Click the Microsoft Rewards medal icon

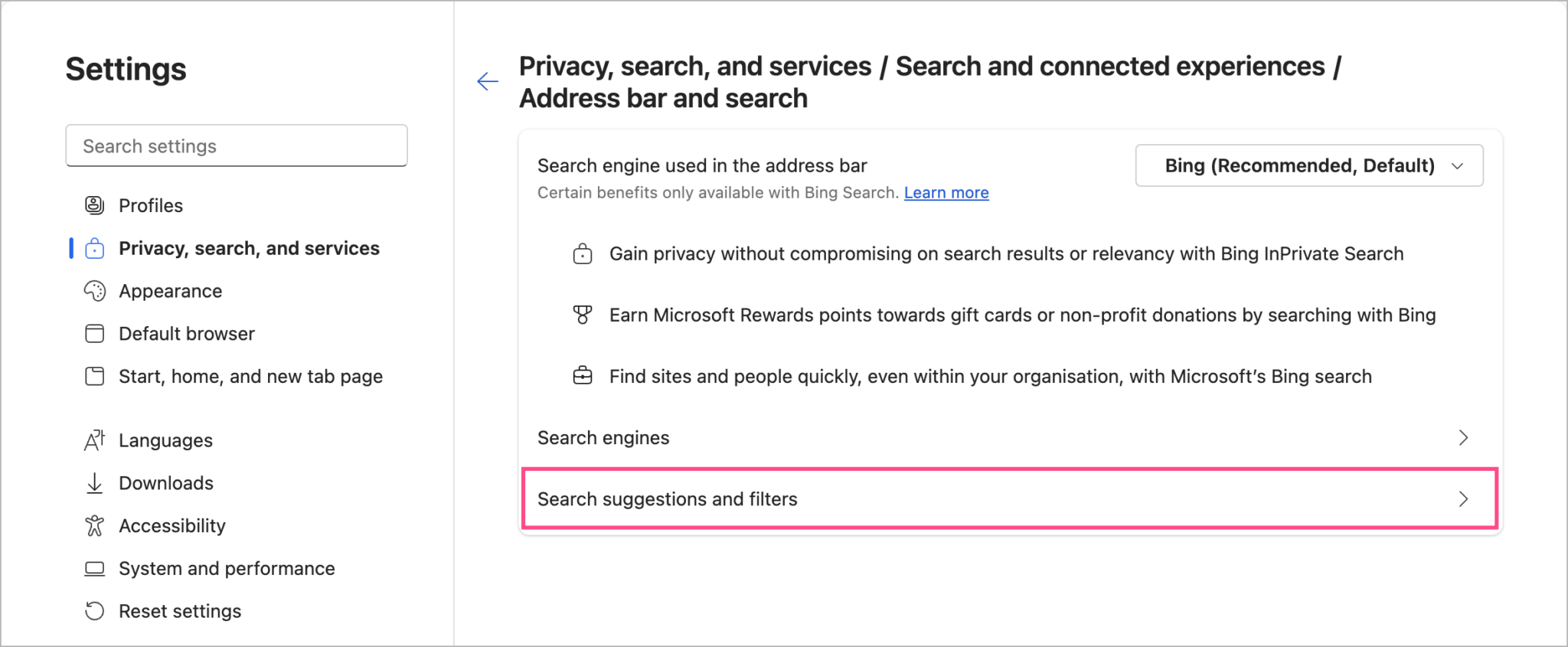click(583, 315)
